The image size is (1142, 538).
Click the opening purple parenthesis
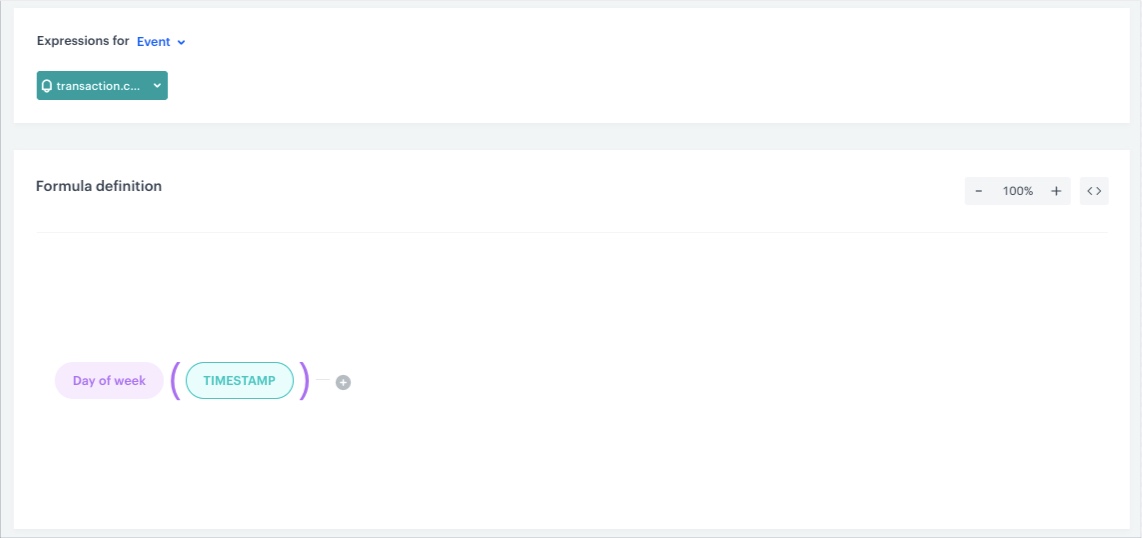pyautogui.click(x=175, y=381)
